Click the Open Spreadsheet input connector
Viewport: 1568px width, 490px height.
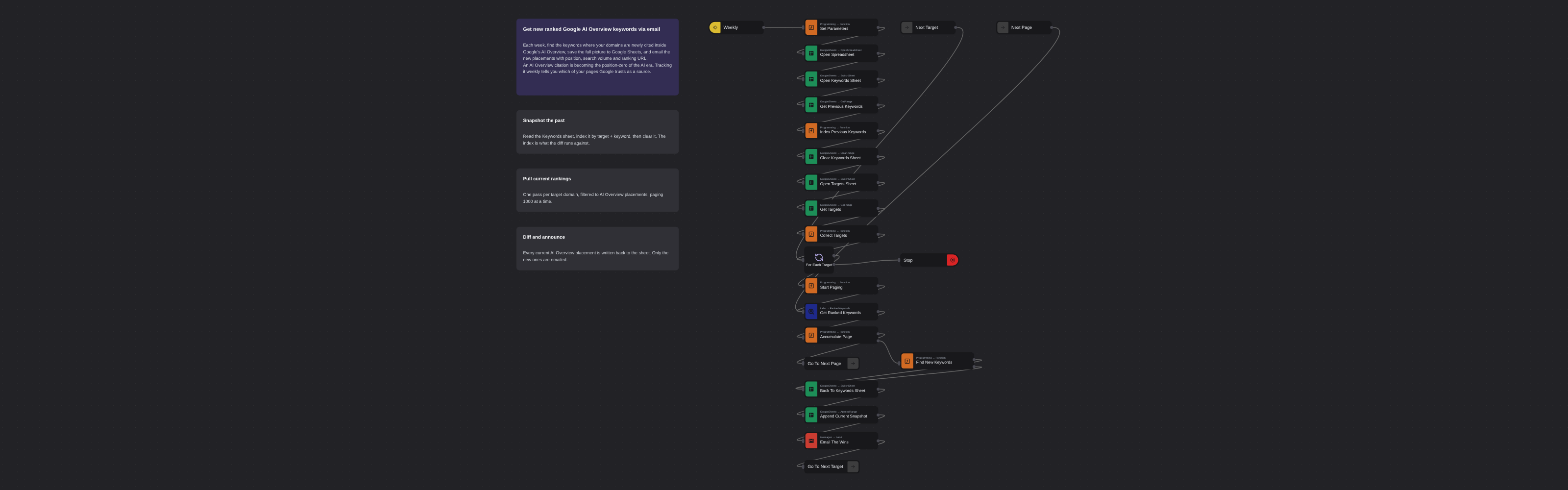804,52
